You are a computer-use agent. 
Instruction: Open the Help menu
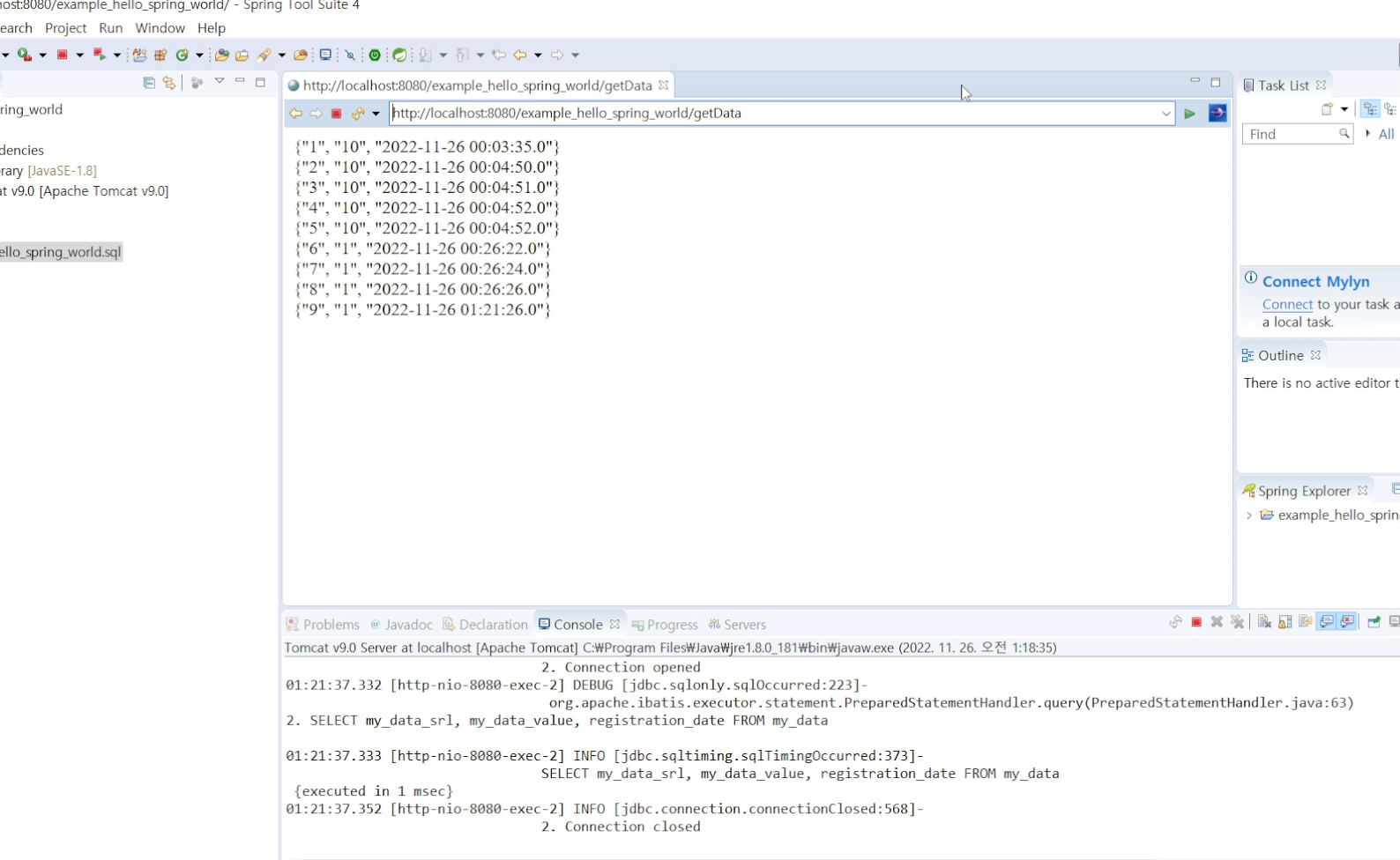212,28
